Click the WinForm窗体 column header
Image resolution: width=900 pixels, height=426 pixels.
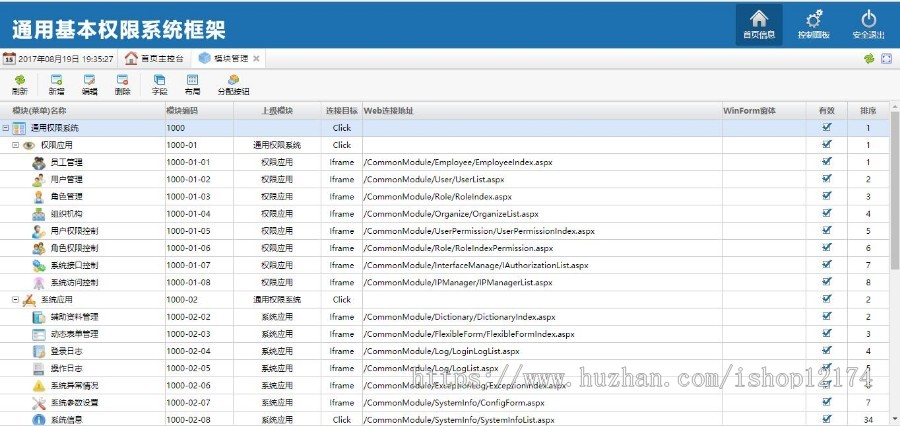(x=763, y=111)
